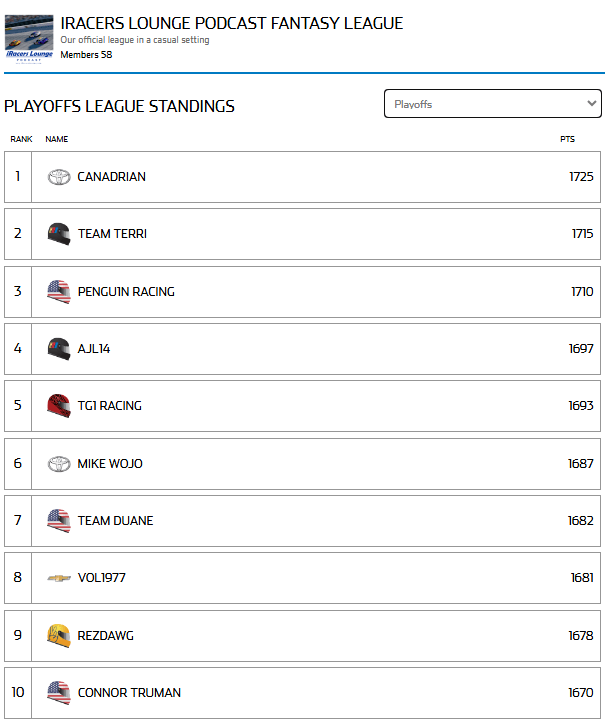The height and width of the screenshot is (721, 605).
Task: Open the Playoffs standings dropdown
Action: (x=492, y=104)
